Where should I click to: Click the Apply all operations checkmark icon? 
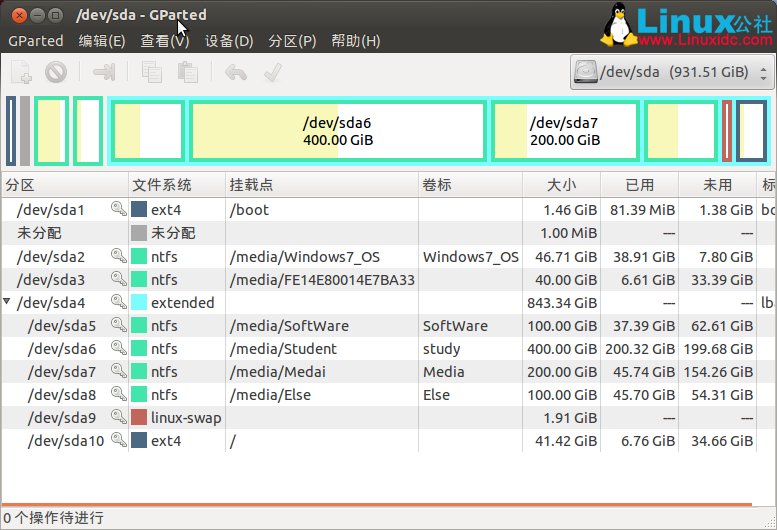pyautogui.click(x=273, y=72)
